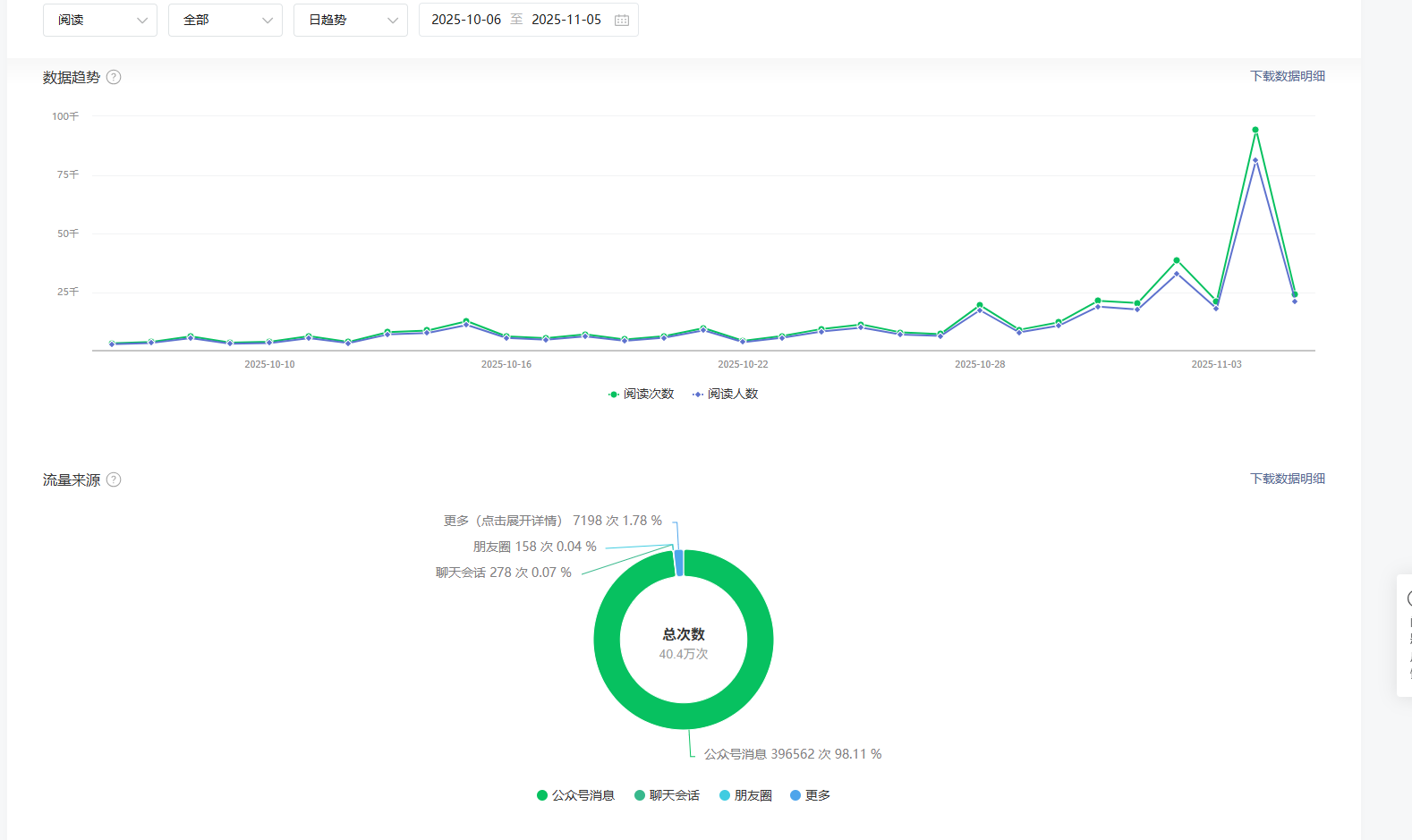The height and width of the screenshot is (840, 1412).
Task: Toggle 朋友圈 legend item under donut
Action: pyautogui.click(x=745, y=795)
